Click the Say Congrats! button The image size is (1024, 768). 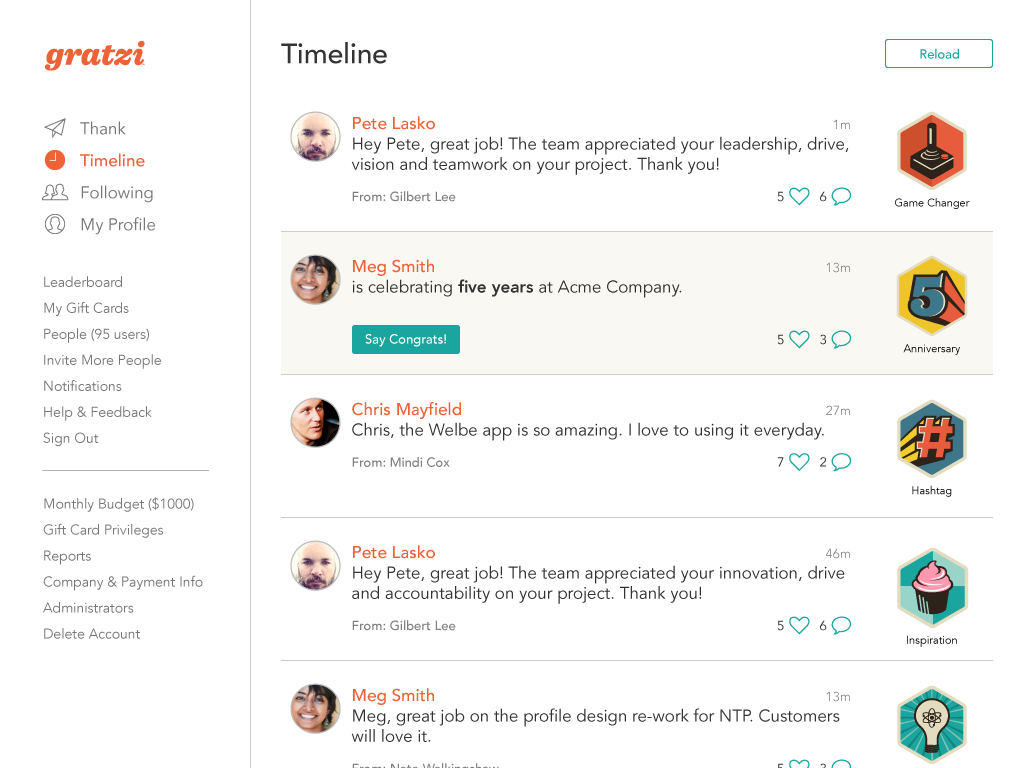tap(406, 339)
